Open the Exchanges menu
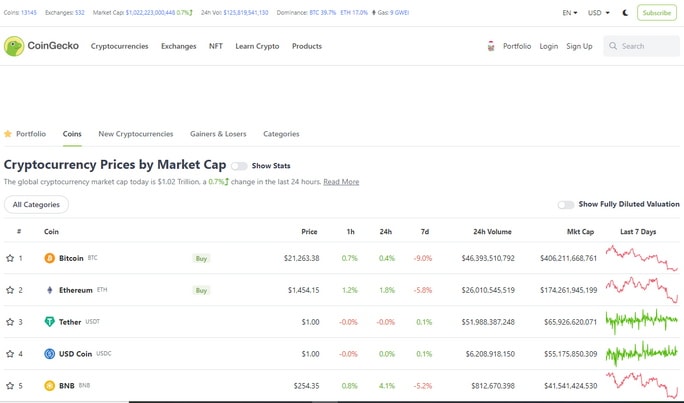 coord(178,46)
